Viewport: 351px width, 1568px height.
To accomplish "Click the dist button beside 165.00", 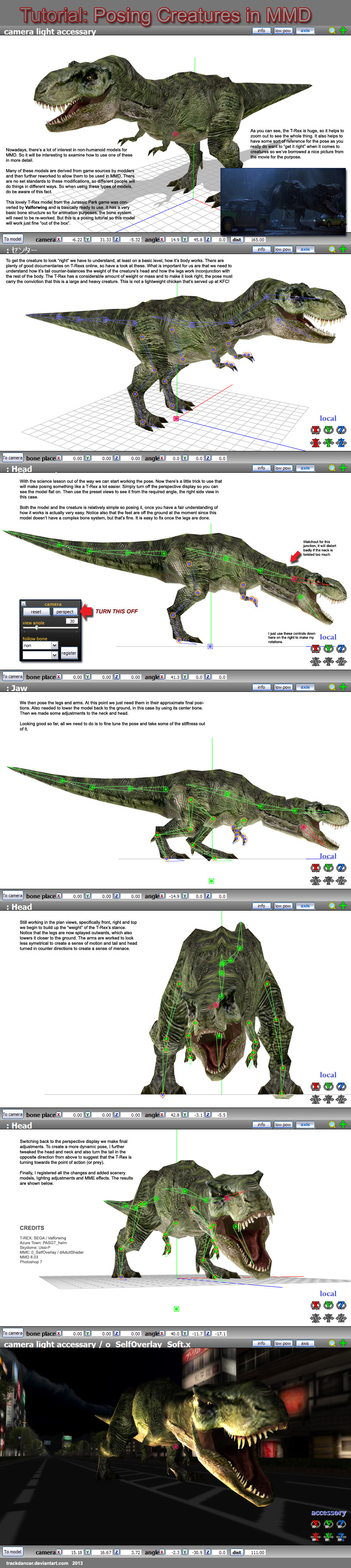I will [237, 239].
